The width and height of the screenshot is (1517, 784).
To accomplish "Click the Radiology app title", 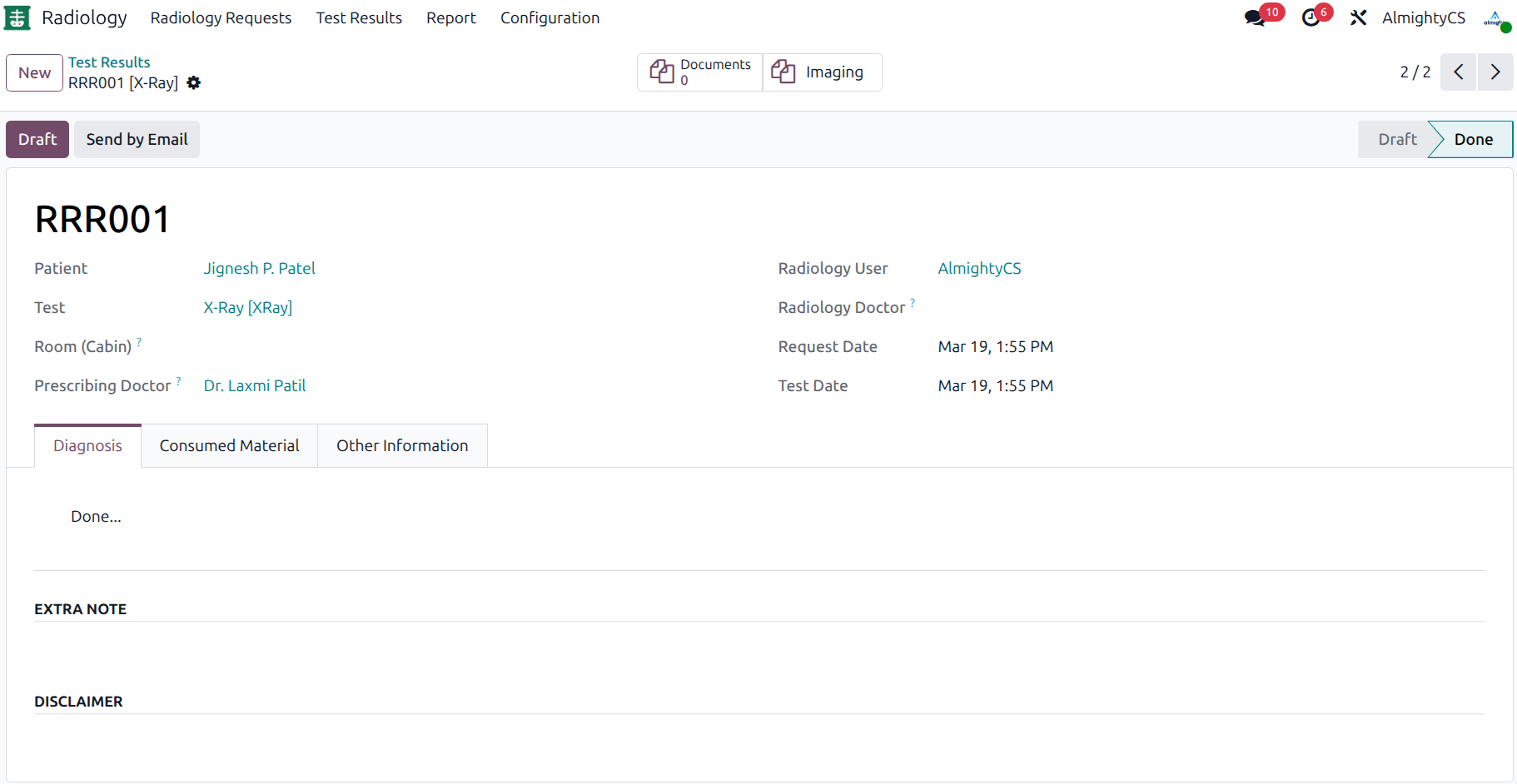I will tap(84, 17).
